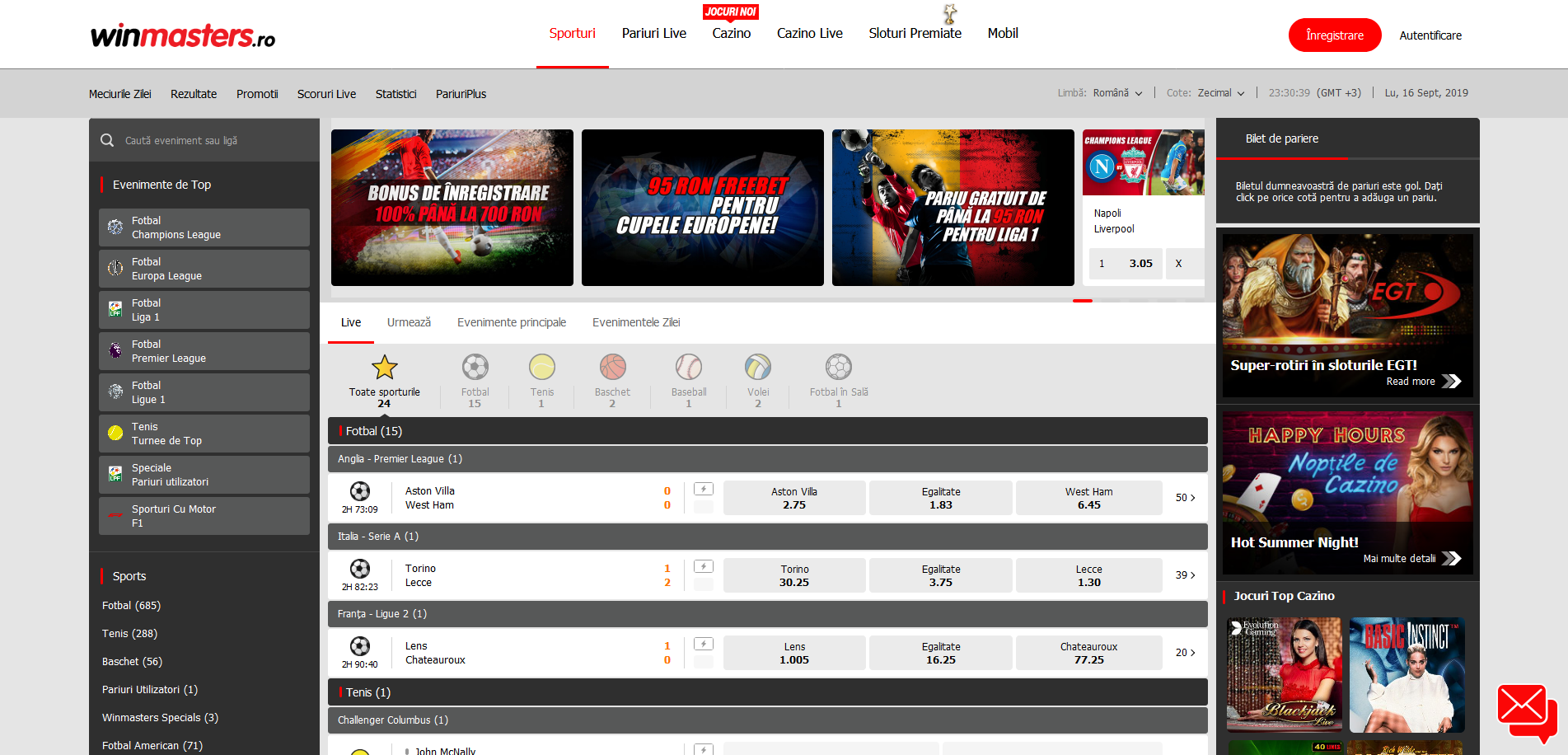This screenshot has width=1568, height=755.
Task: Filter live events by Baschet icon
Action: (x=612, y=367)
